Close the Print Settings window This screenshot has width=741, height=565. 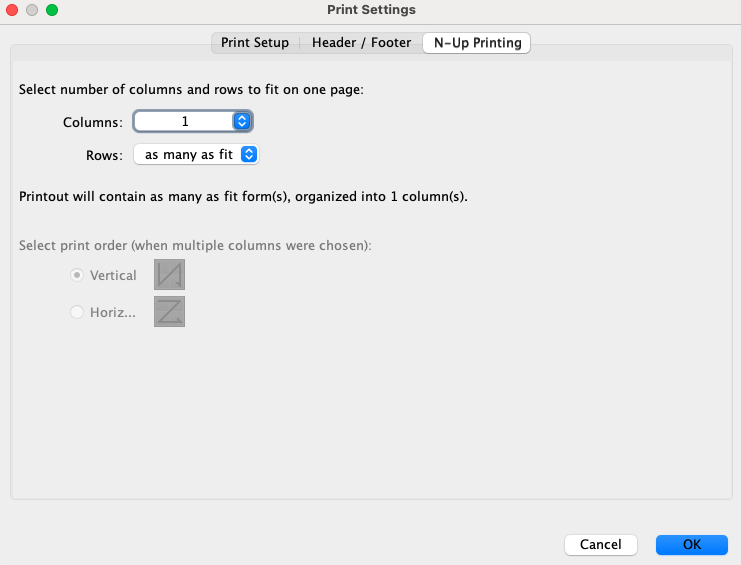pyautogui.click(x=13, y=10)
